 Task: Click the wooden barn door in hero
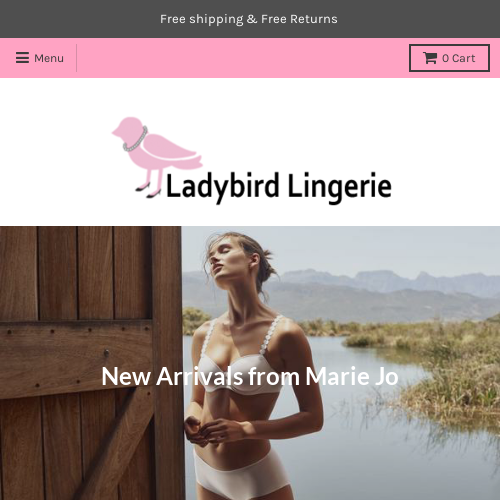coord(91,363)
